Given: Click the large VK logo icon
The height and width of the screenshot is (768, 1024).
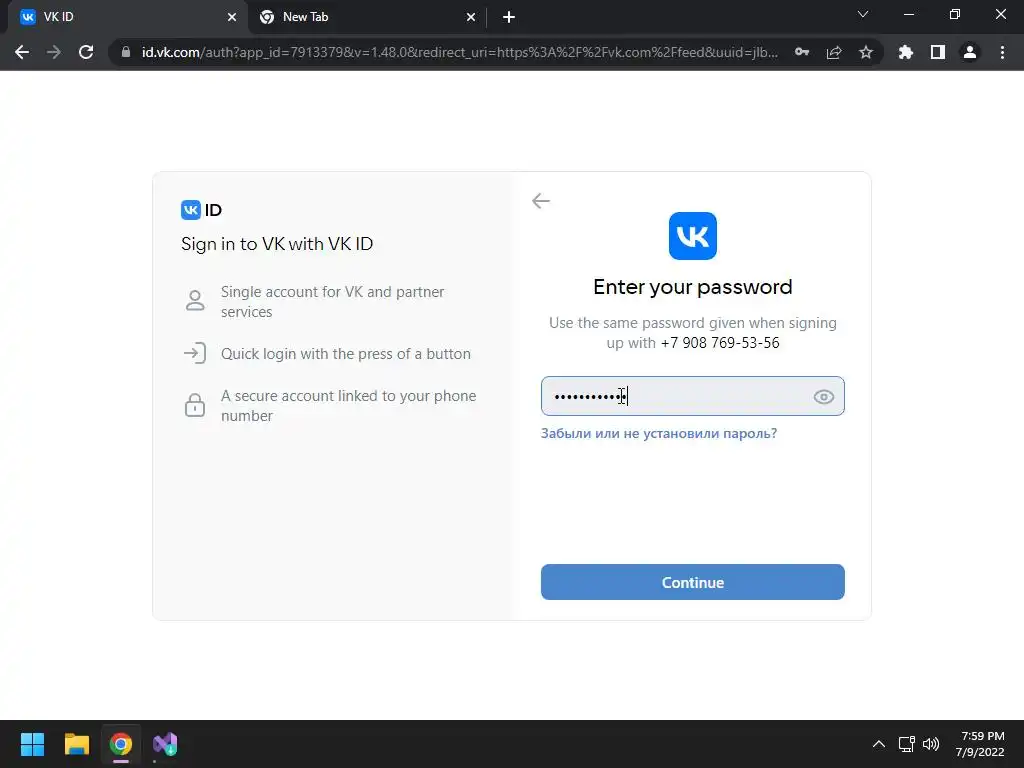Looking at the screenshot, I should (x=692, y=236).
